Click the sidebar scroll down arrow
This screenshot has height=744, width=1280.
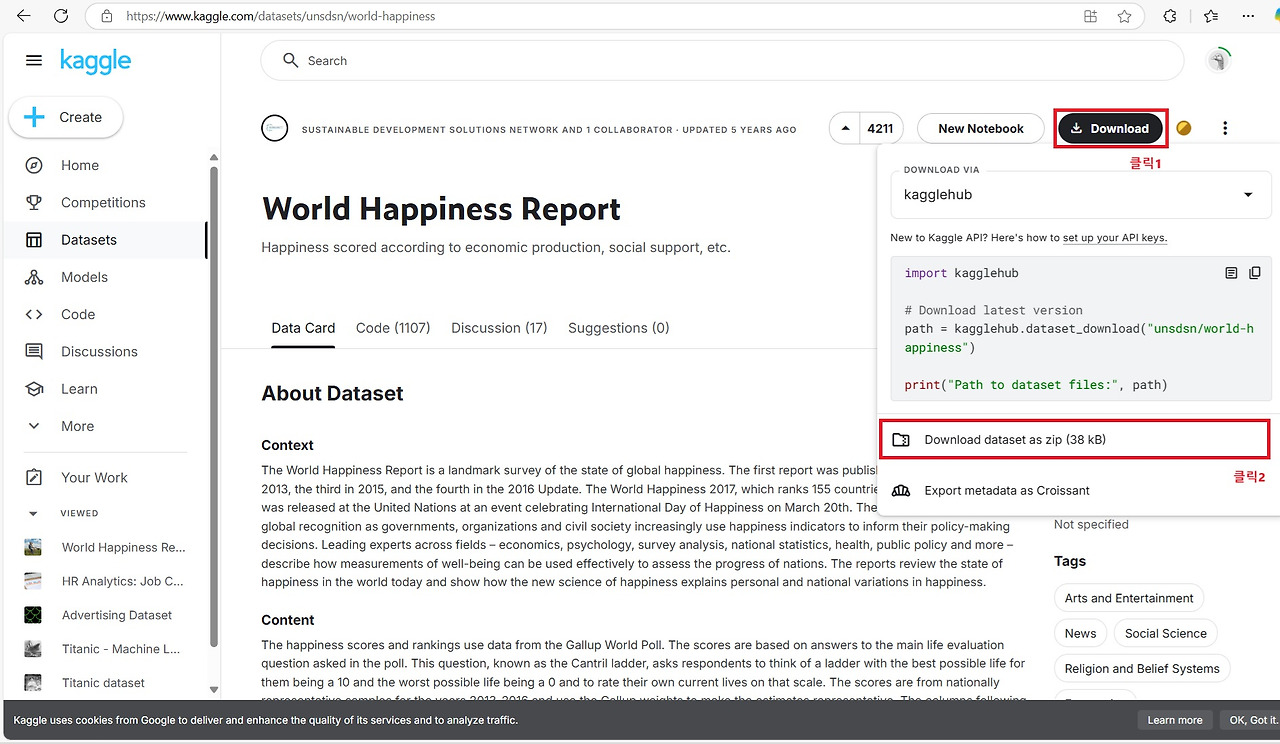click(214, 690)
